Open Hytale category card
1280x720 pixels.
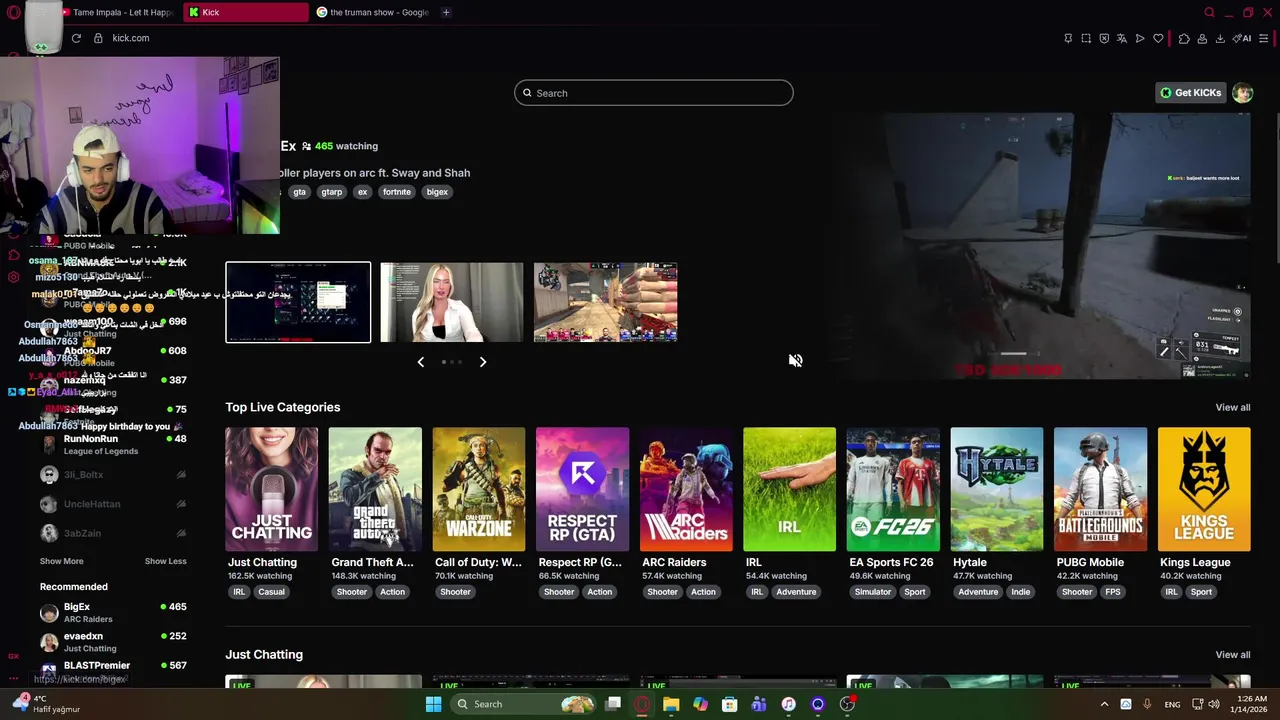coord(996,489)
